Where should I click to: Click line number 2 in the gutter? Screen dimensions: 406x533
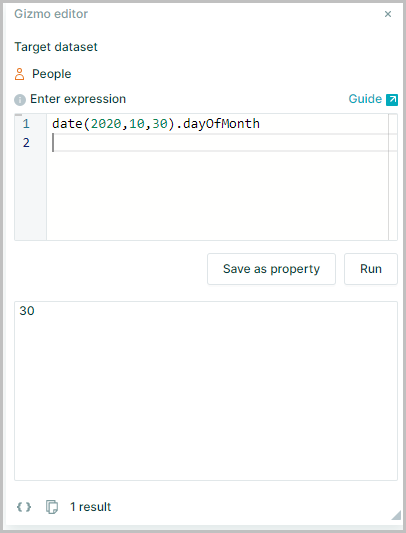pos(26,143)
